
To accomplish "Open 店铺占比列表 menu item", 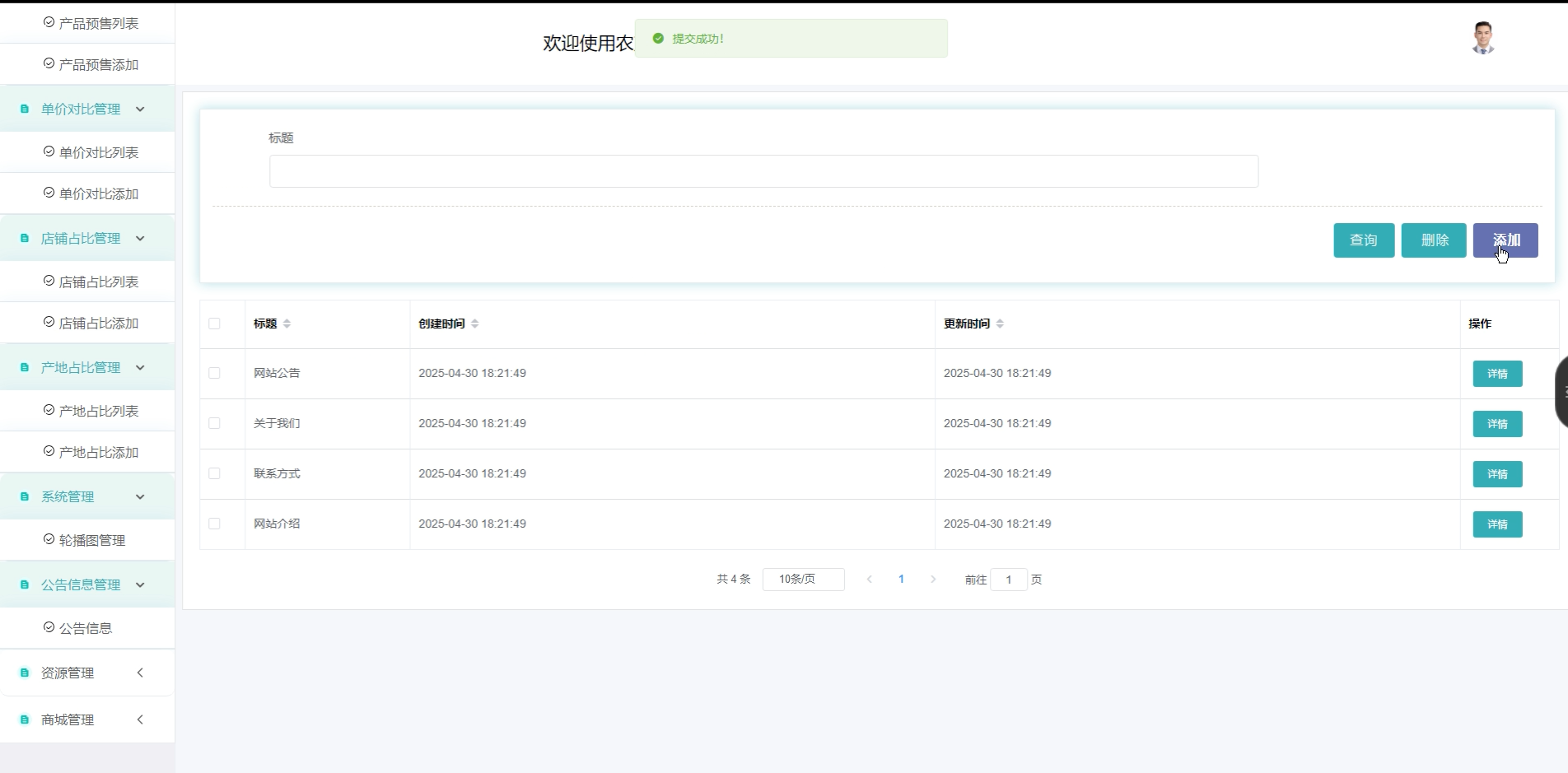I will click(x=87, y=282).
